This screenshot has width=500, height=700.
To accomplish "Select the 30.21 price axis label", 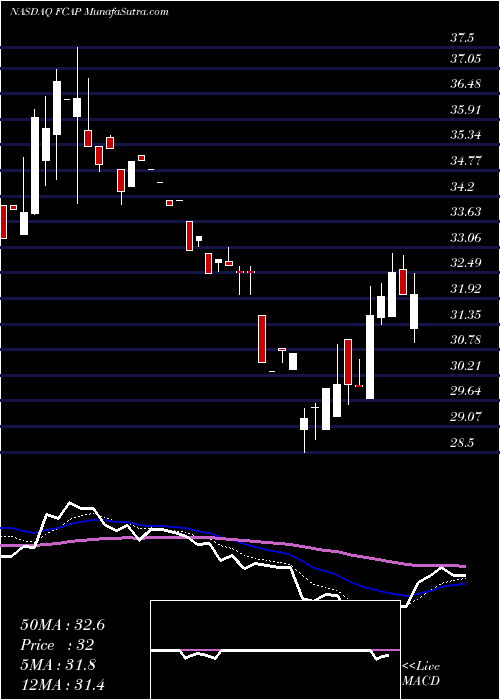I will [465, 366].
